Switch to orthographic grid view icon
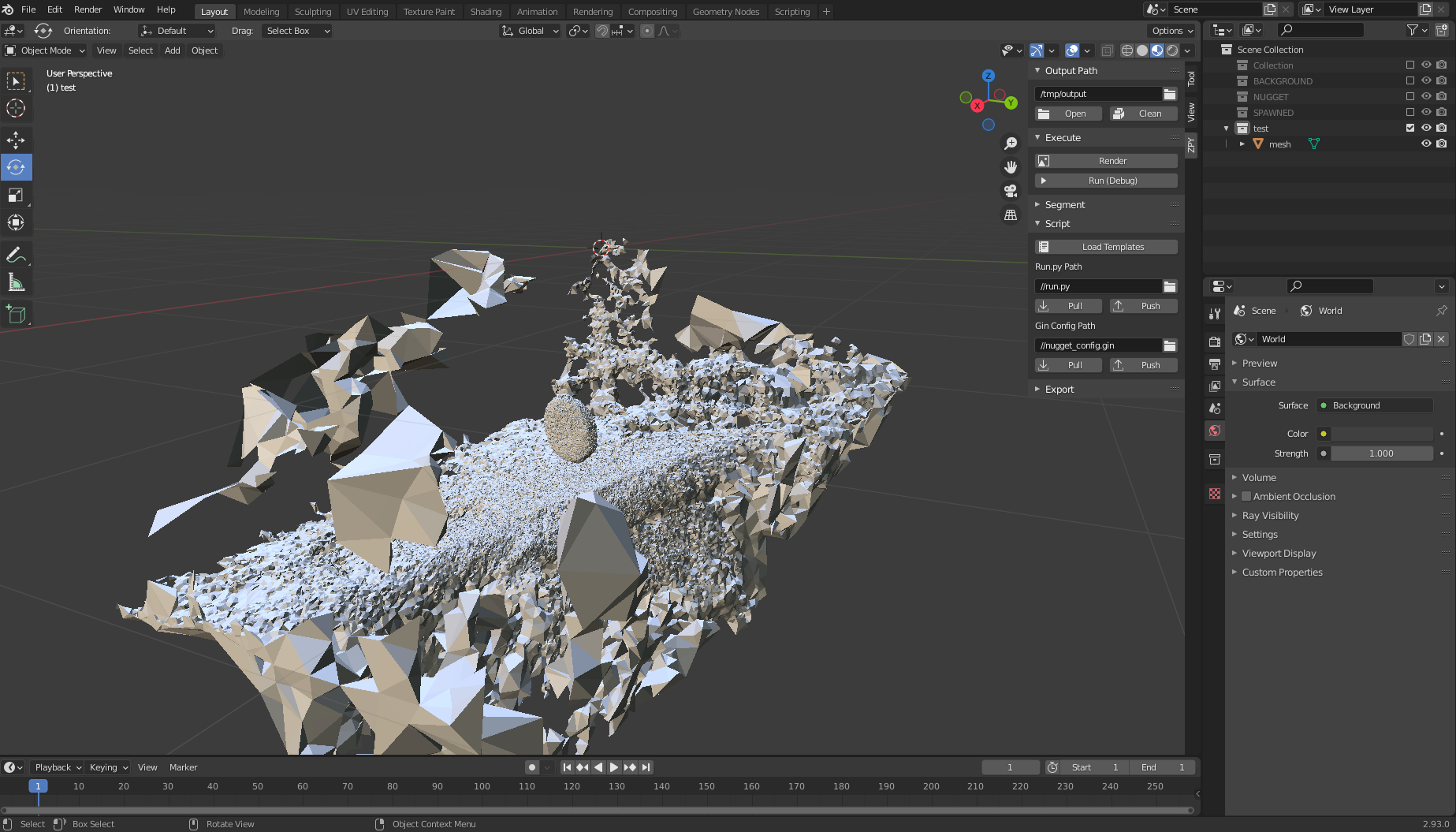The height and width of the screenshot is (832, 1456). pyautogui.click(x=1011, y=215)
